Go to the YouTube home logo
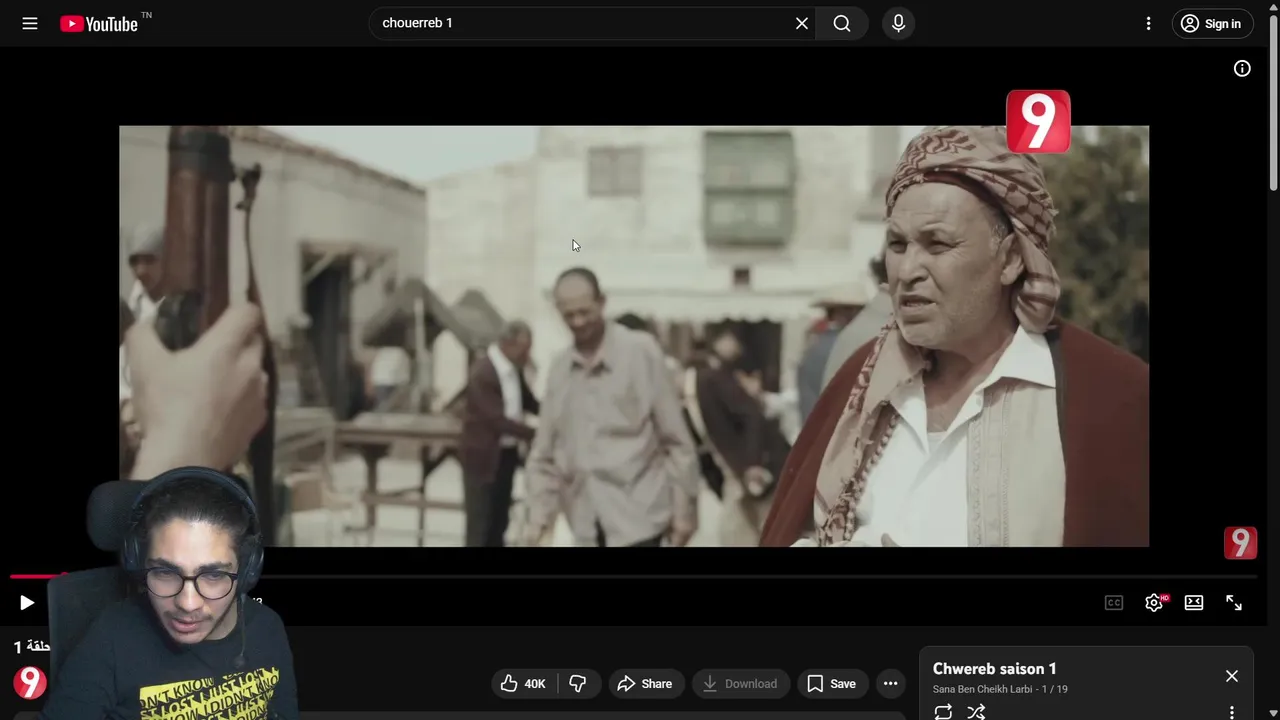This screenshot has width=1280, height=720. click(x=99, y=24)
